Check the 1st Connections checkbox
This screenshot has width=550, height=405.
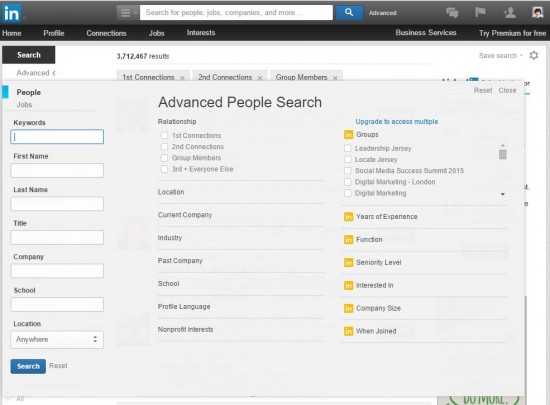(x=164, y=135)
